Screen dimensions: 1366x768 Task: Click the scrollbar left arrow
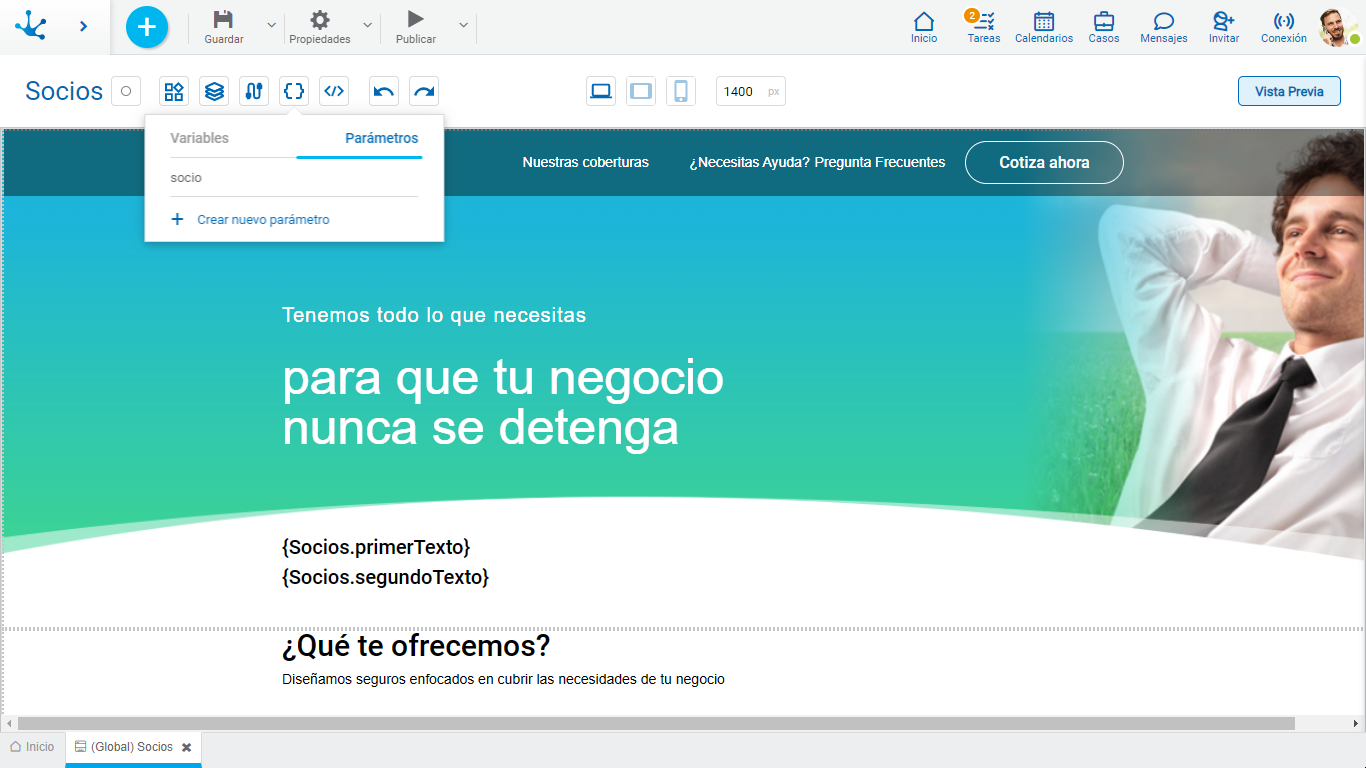(9, 723)
